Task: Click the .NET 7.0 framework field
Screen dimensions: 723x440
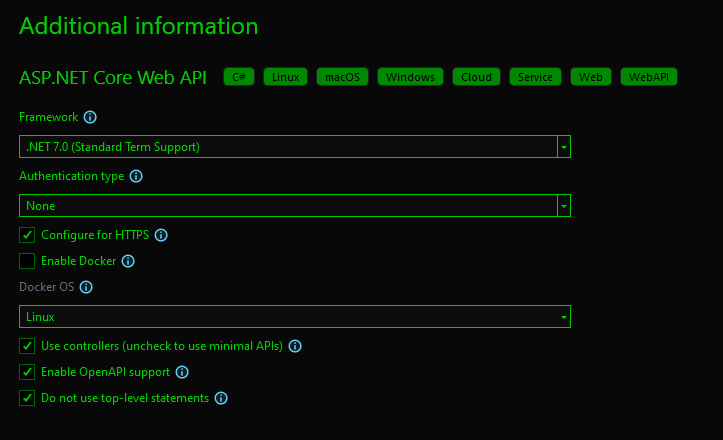Action: pyautogui.click(x=288, y=147)
